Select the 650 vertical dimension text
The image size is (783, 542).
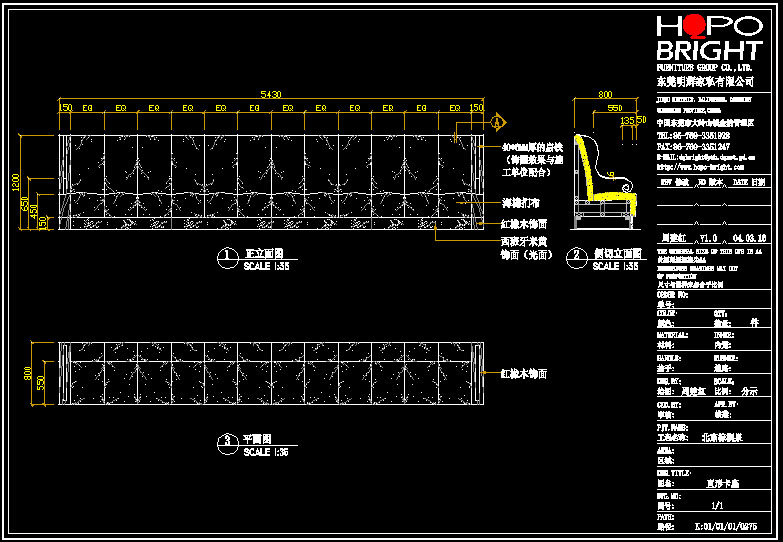pos(25,204)
